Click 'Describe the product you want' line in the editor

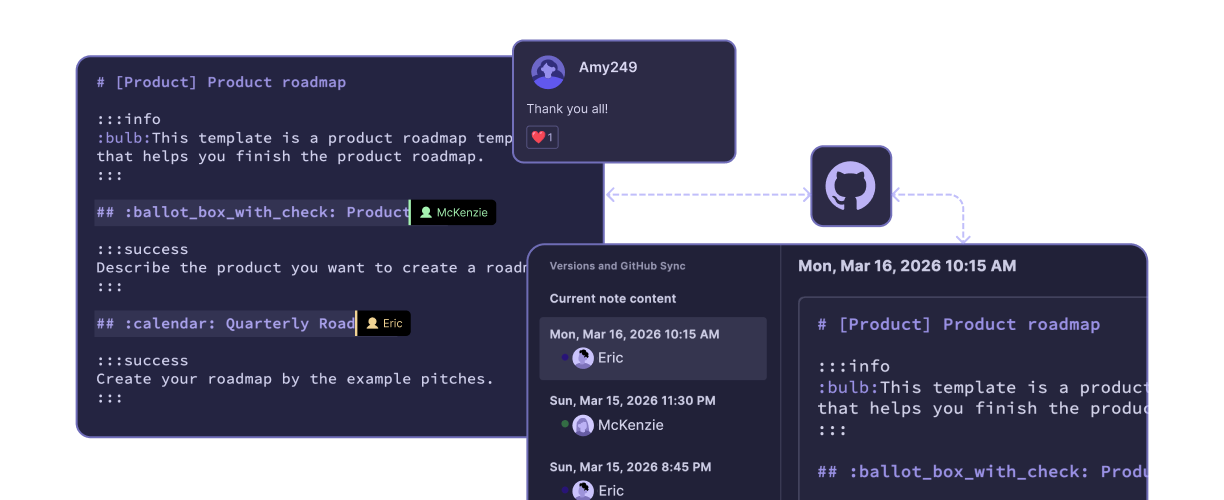(310, 268)
